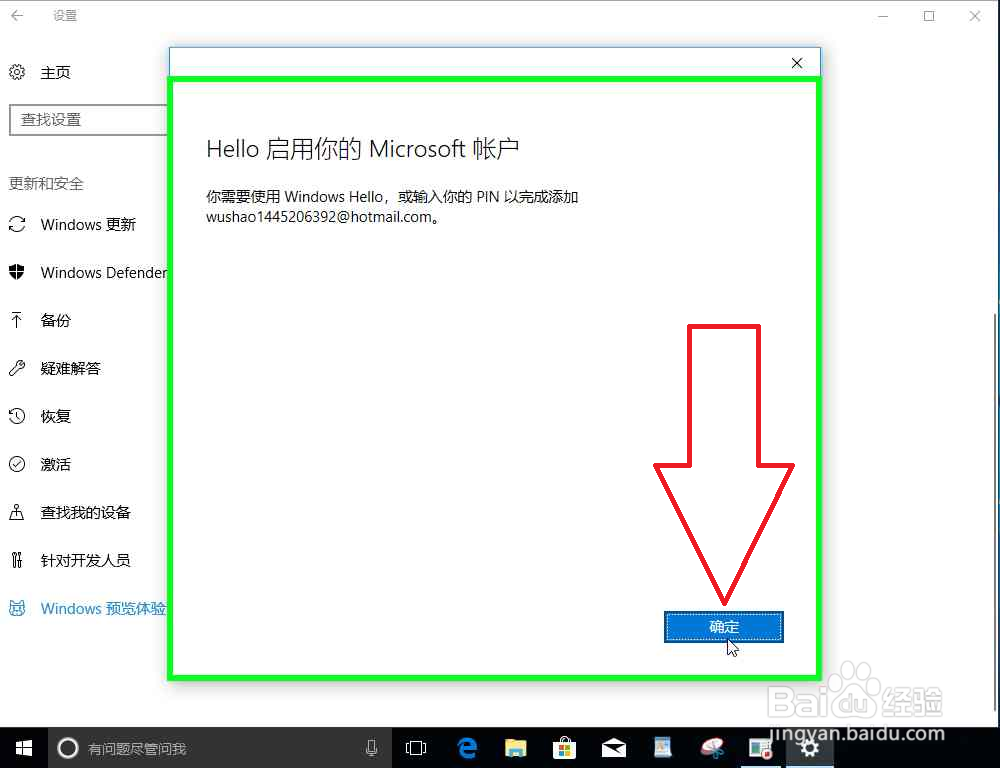Open 查找我的设备 page

click(84, 512)
